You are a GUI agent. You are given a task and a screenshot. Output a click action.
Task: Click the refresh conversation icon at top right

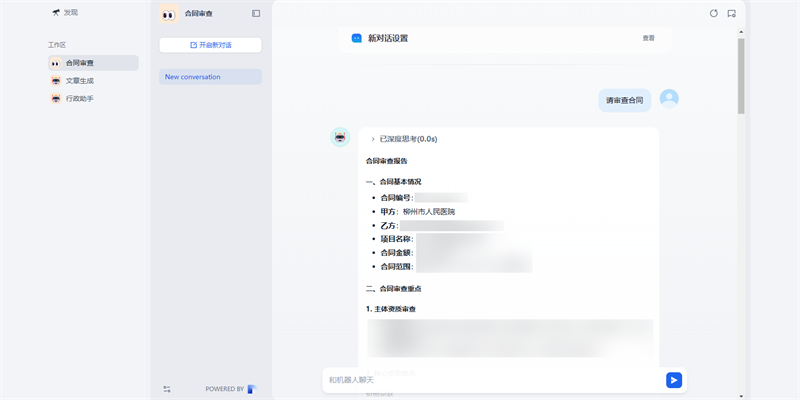coord(713,13)
